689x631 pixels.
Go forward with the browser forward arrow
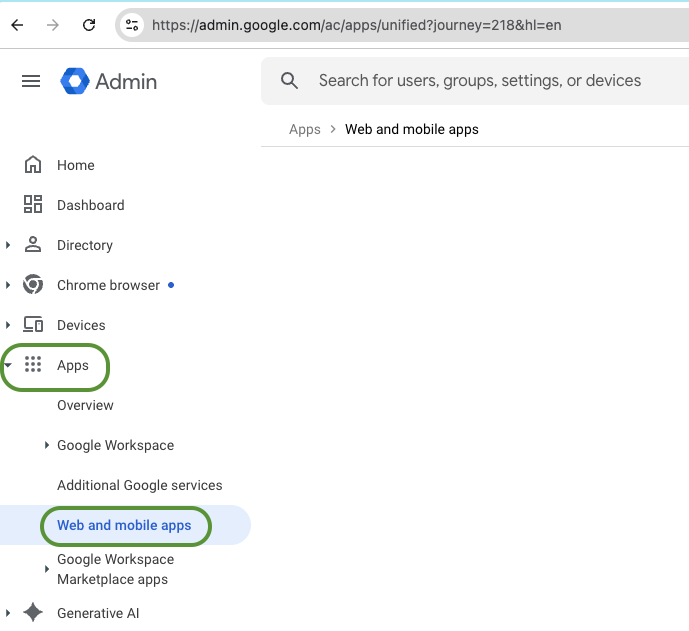(x=53, y=25)
